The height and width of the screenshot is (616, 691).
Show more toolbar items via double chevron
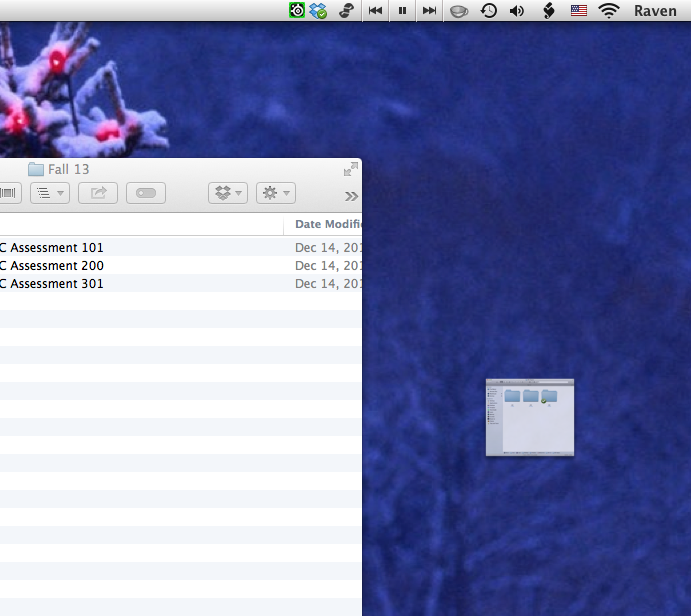pos(351,196)
